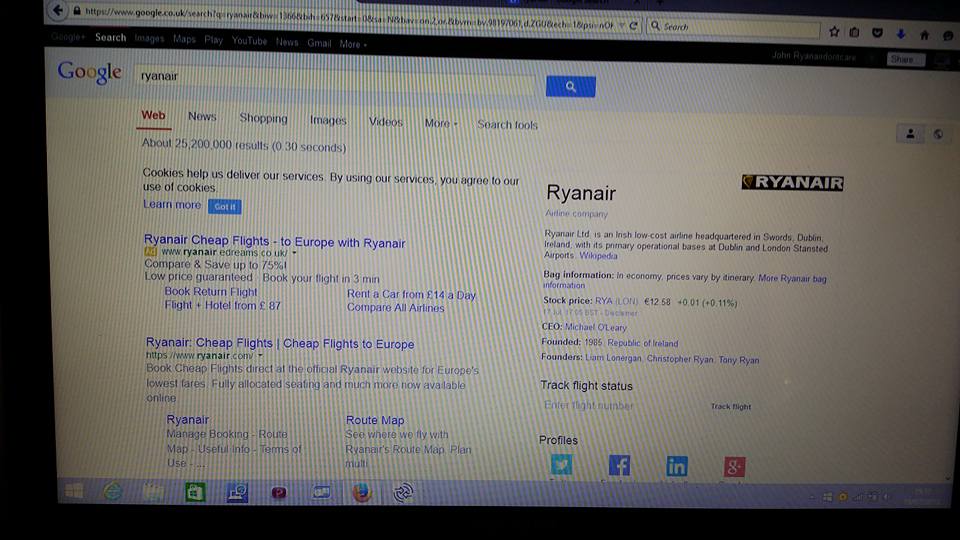960x540 pixels.
Task: Click the blue Google search magnifier button
Action: pyautogui.click(x=571, y=86)
